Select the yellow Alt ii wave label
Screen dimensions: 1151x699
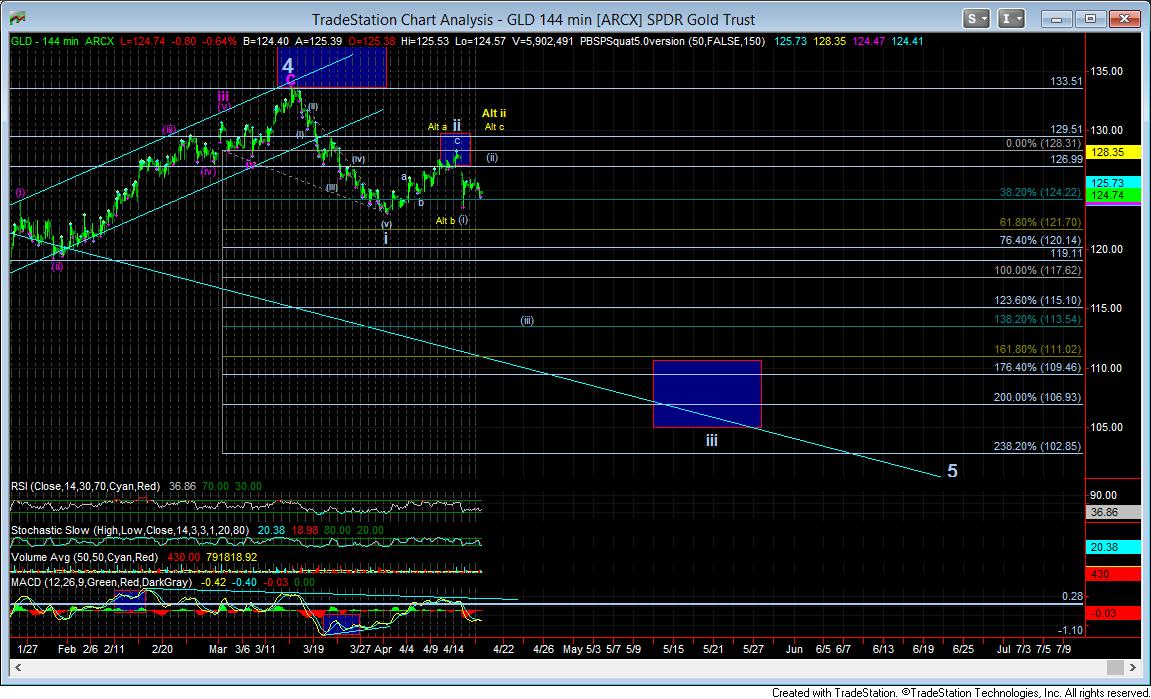(x=493, y=113)
